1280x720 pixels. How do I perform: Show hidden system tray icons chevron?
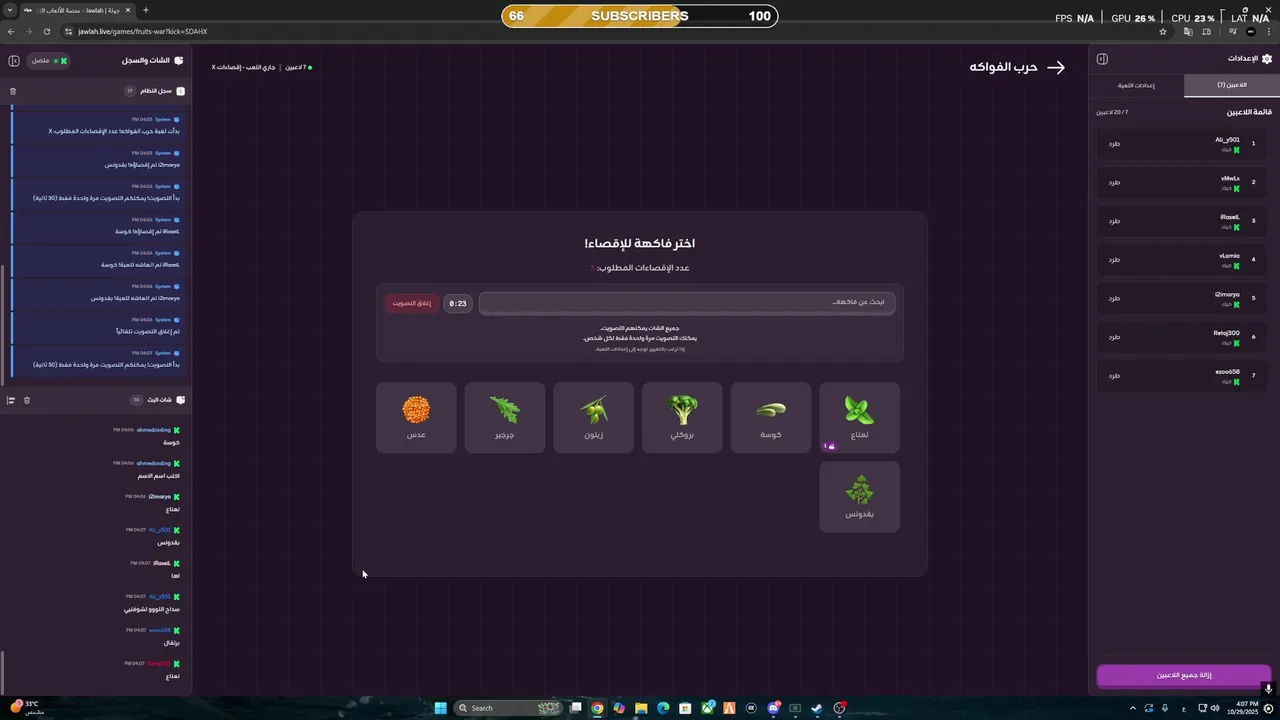[1133, 708]
